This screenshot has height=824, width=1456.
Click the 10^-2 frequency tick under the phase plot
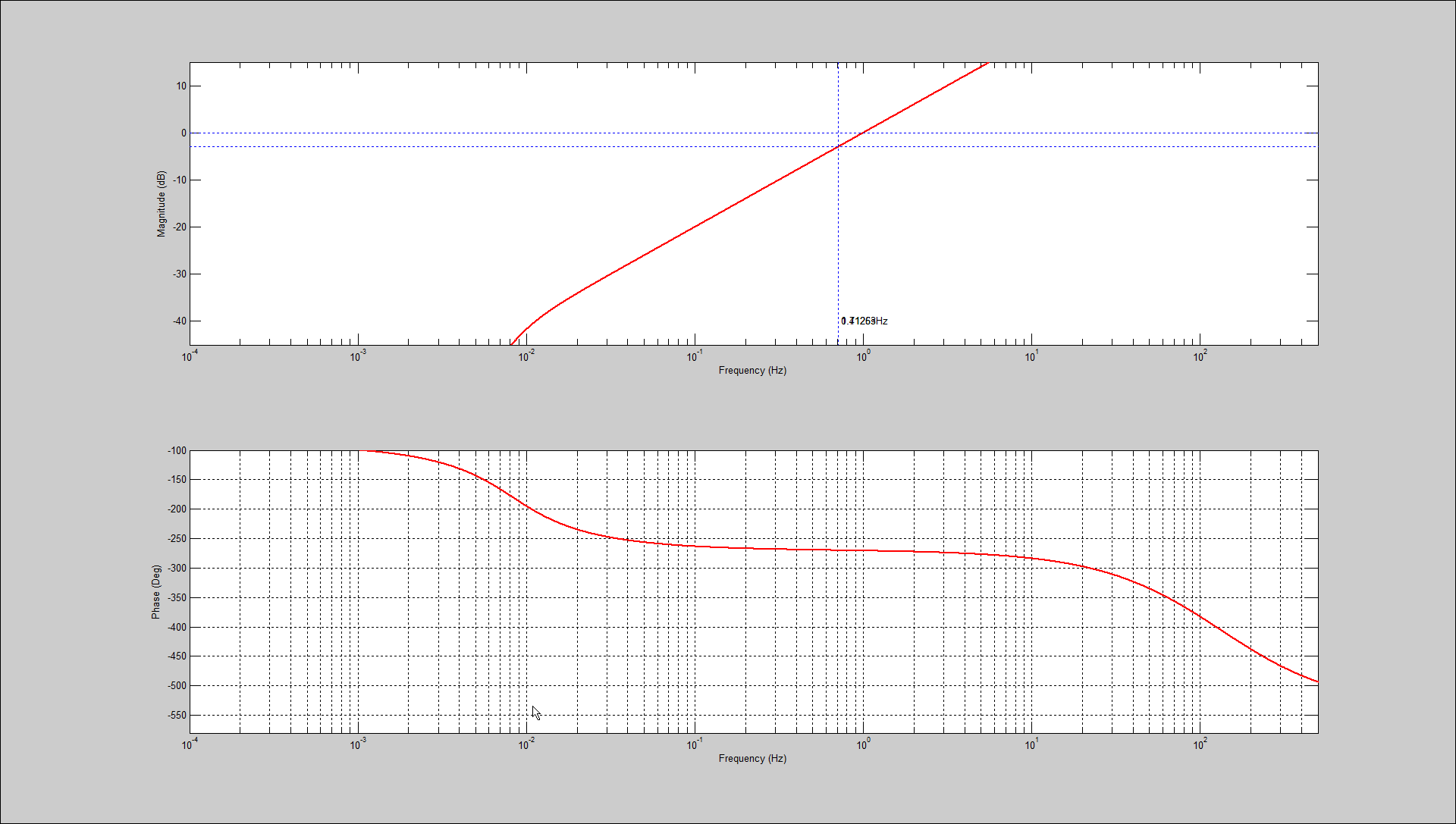pyautogui.click(x=526, y=744)
